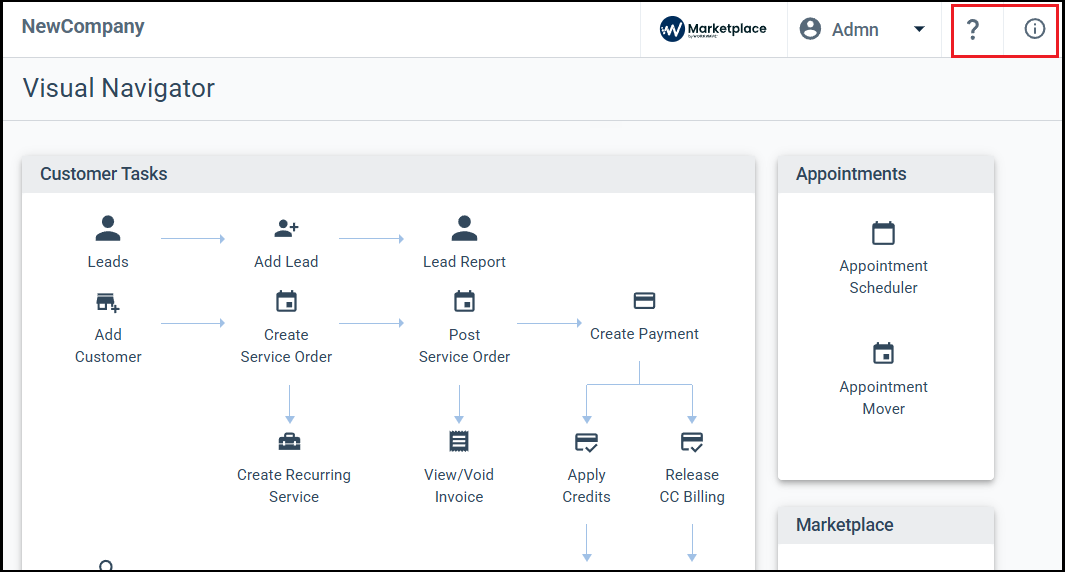
Task: Launch the Appointment Mover icon
Action: pos(883,354)
